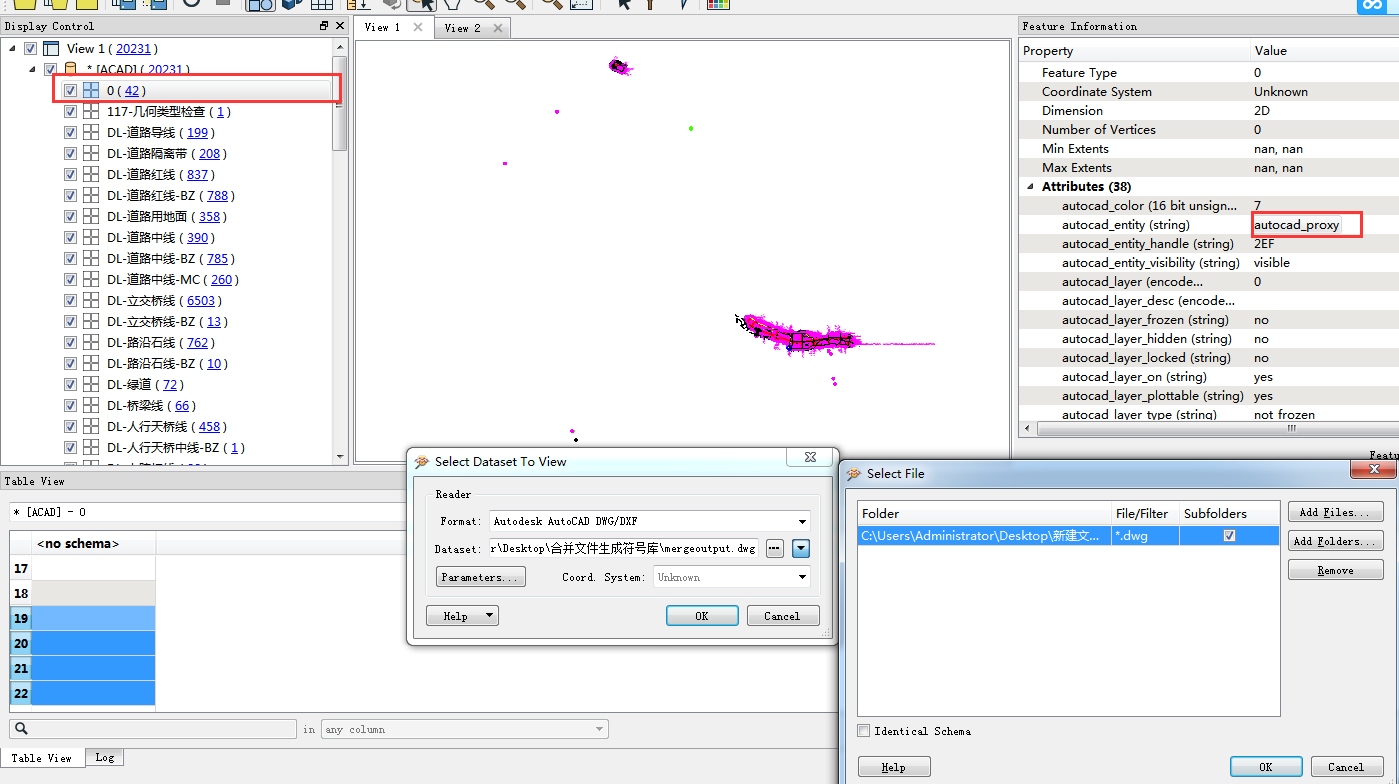Screen dimensions: 1399x784
Task: Toggle DL-立交桥线-BZ layer checkbox
Action: pos(70,321)
